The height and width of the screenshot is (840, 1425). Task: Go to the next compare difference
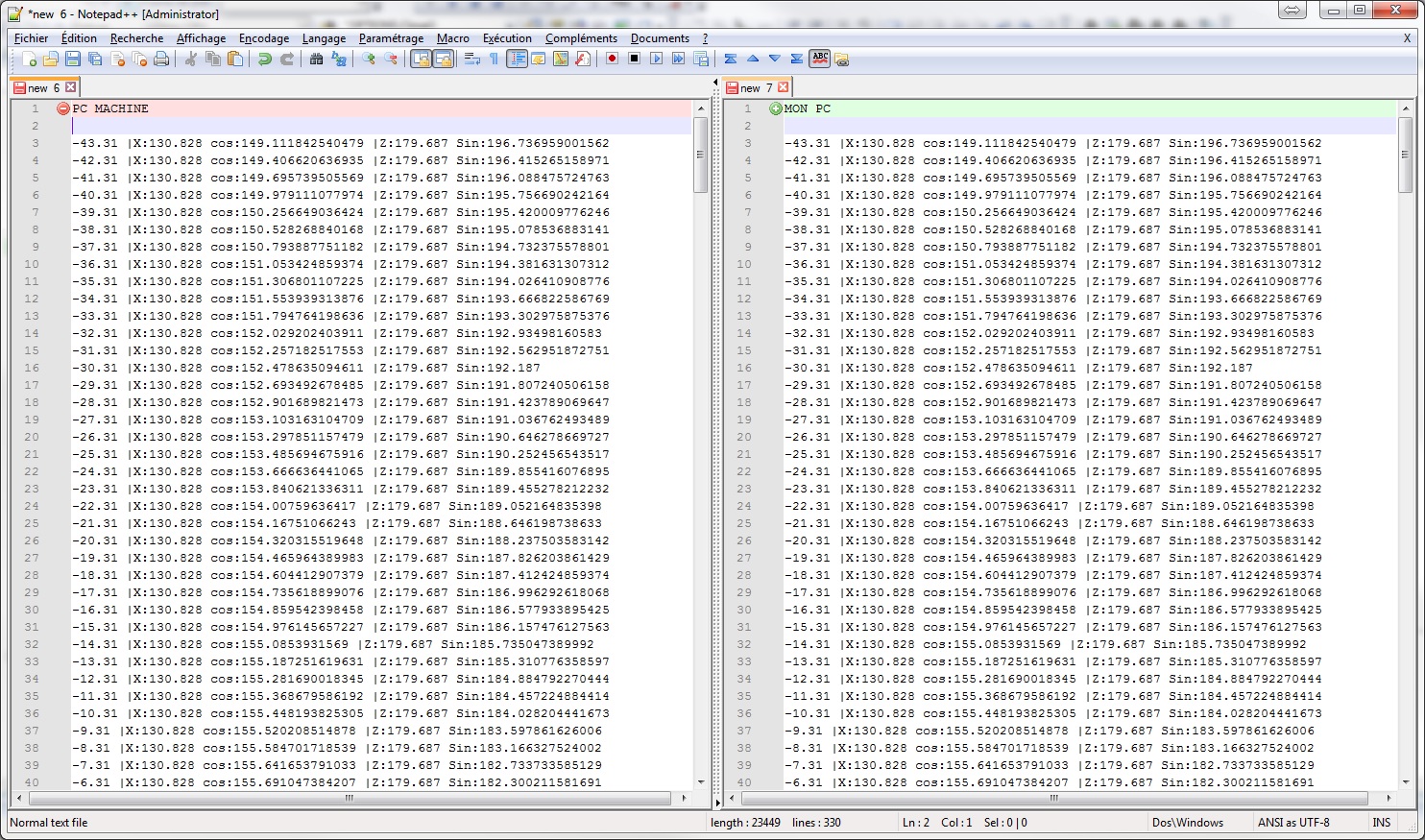tap(775, 59)
